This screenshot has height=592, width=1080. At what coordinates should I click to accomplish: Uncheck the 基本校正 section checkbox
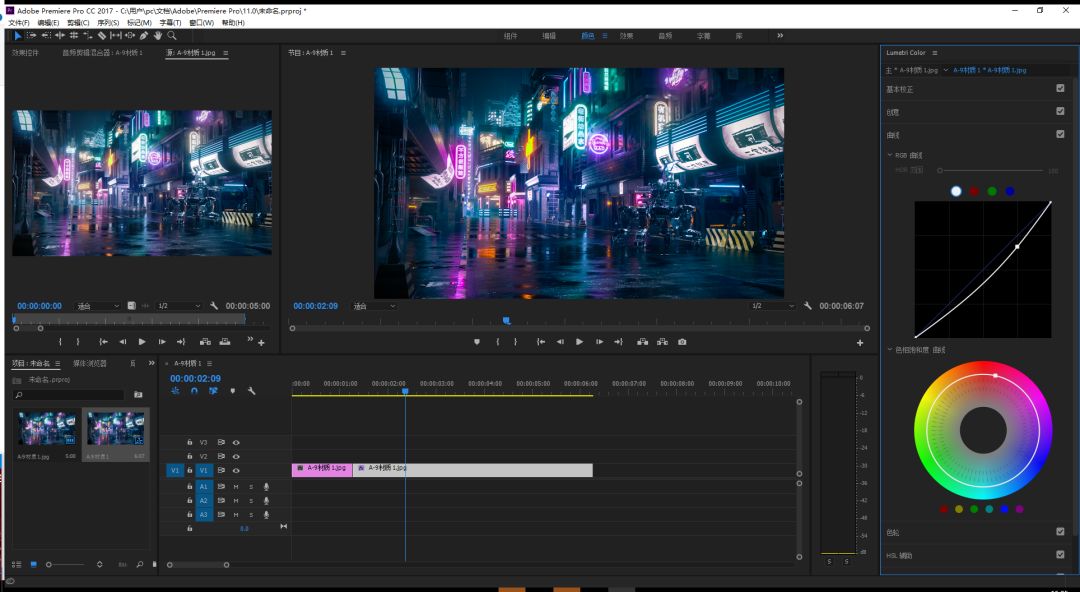(x=1060, y=88)
